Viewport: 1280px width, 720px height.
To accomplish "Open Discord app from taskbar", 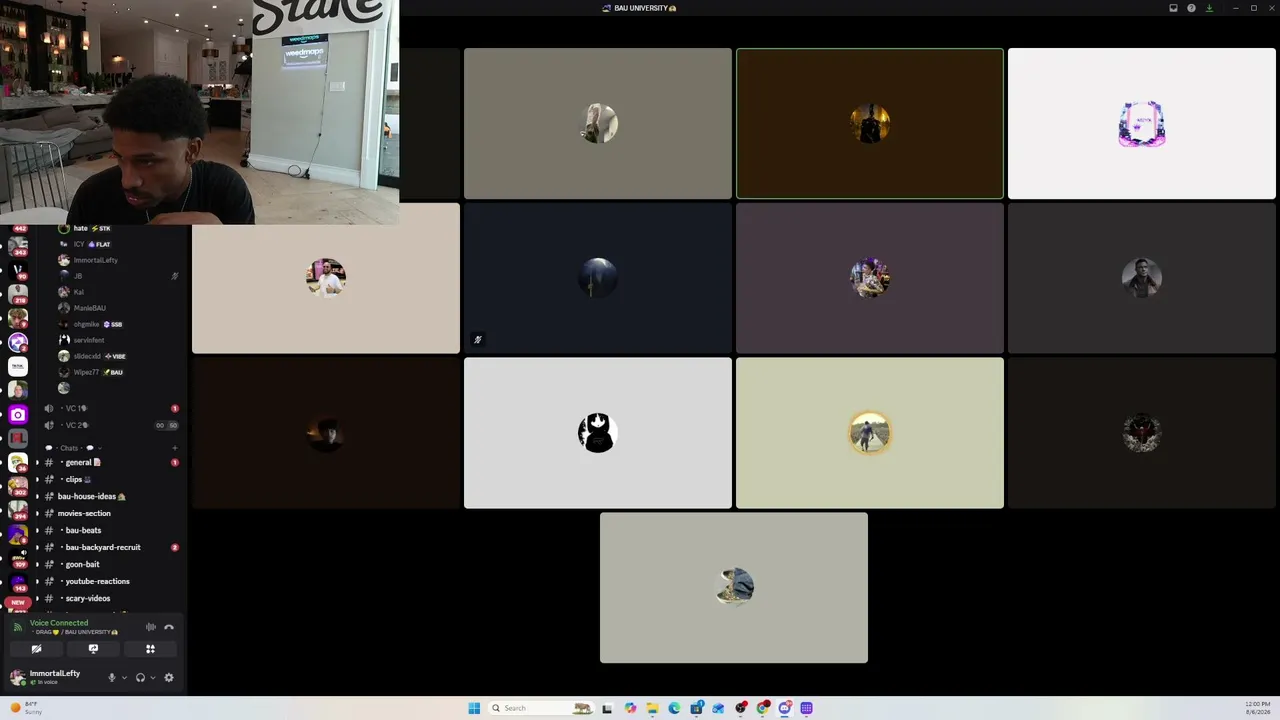I will (x=784, y=708).
